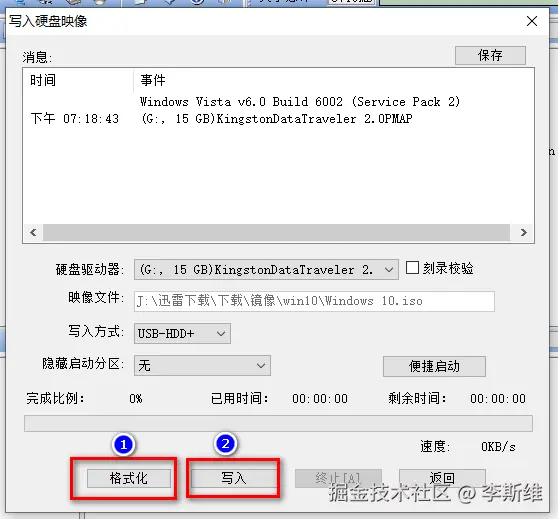This screenshot has width=558, height=519.
Task: Click the 格式化 format button
Action: (129, 478)
